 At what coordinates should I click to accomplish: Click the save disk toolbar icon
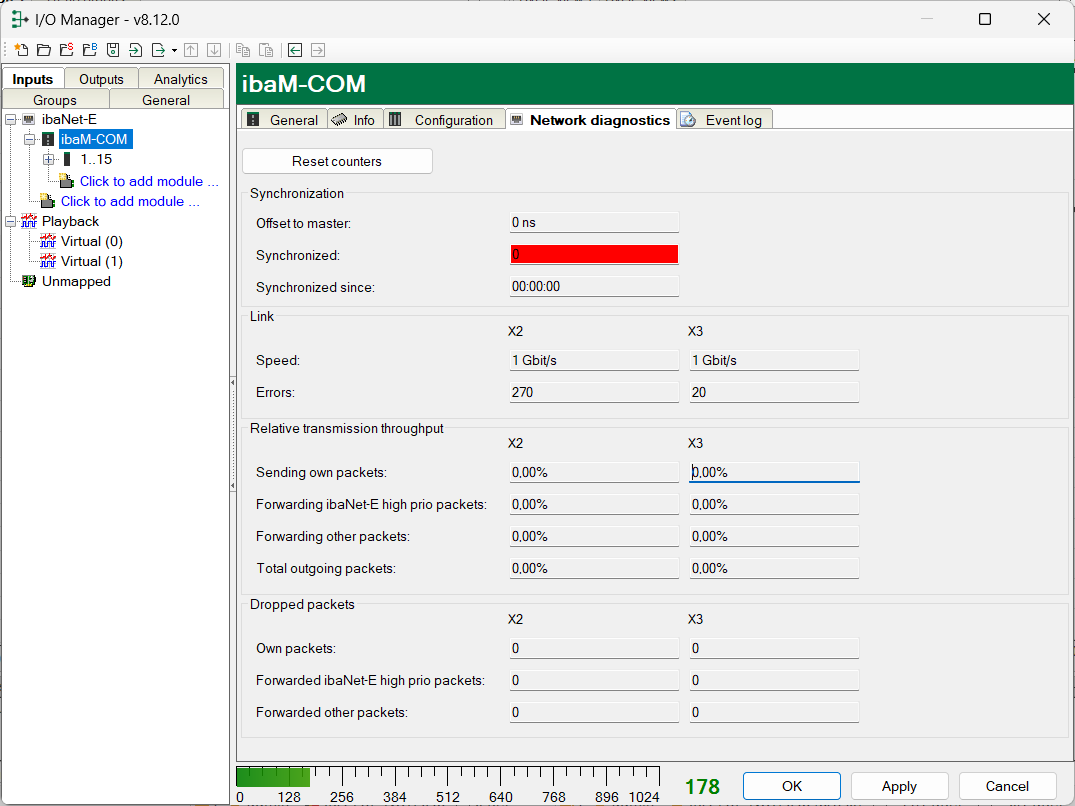(112, 50)
